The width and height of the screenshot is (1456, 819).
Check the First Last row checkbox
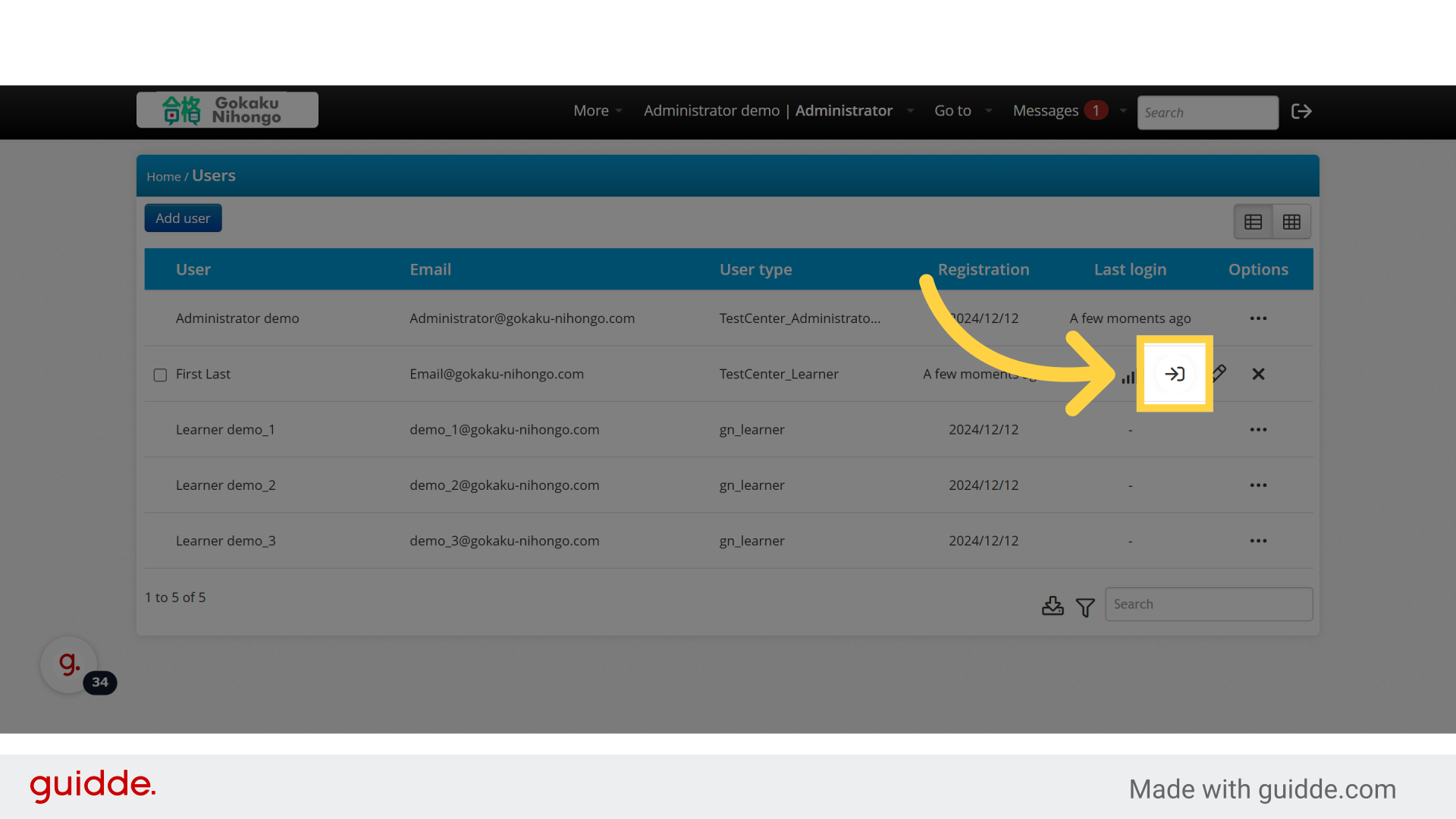[x=160, y=375]
